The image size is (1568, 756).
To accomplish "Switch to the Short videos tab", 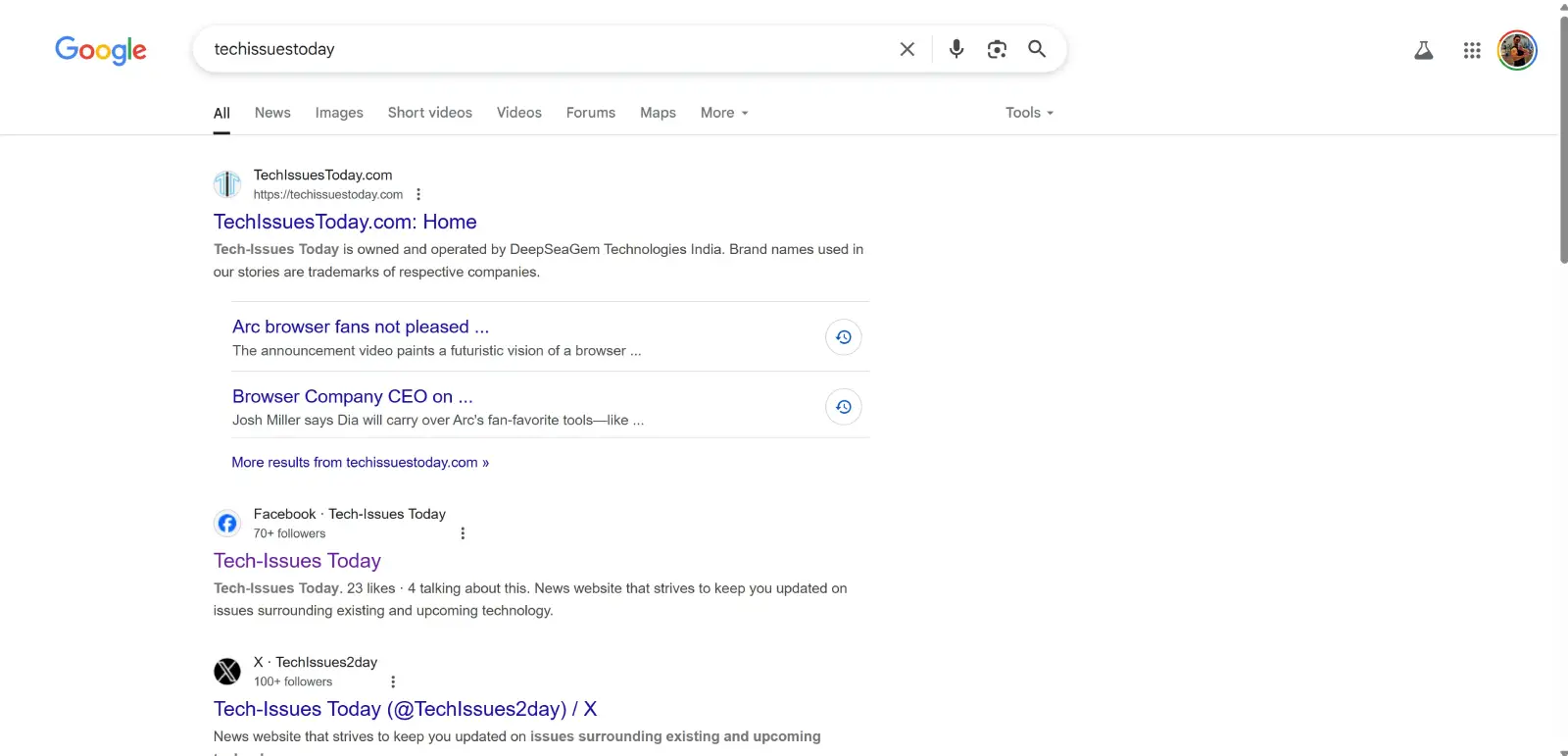I will (430, 113).
